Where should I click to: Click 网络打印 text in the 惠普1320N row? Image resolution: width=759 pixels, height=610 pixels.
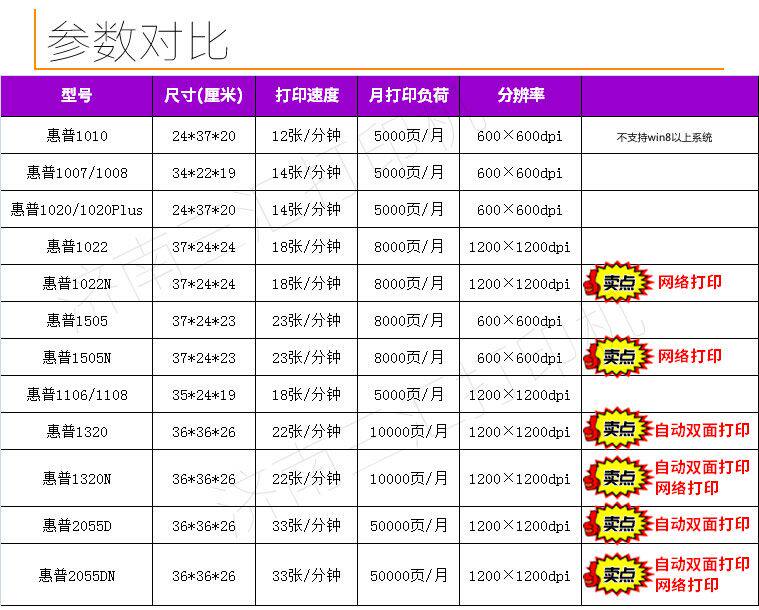pos(686,488)
